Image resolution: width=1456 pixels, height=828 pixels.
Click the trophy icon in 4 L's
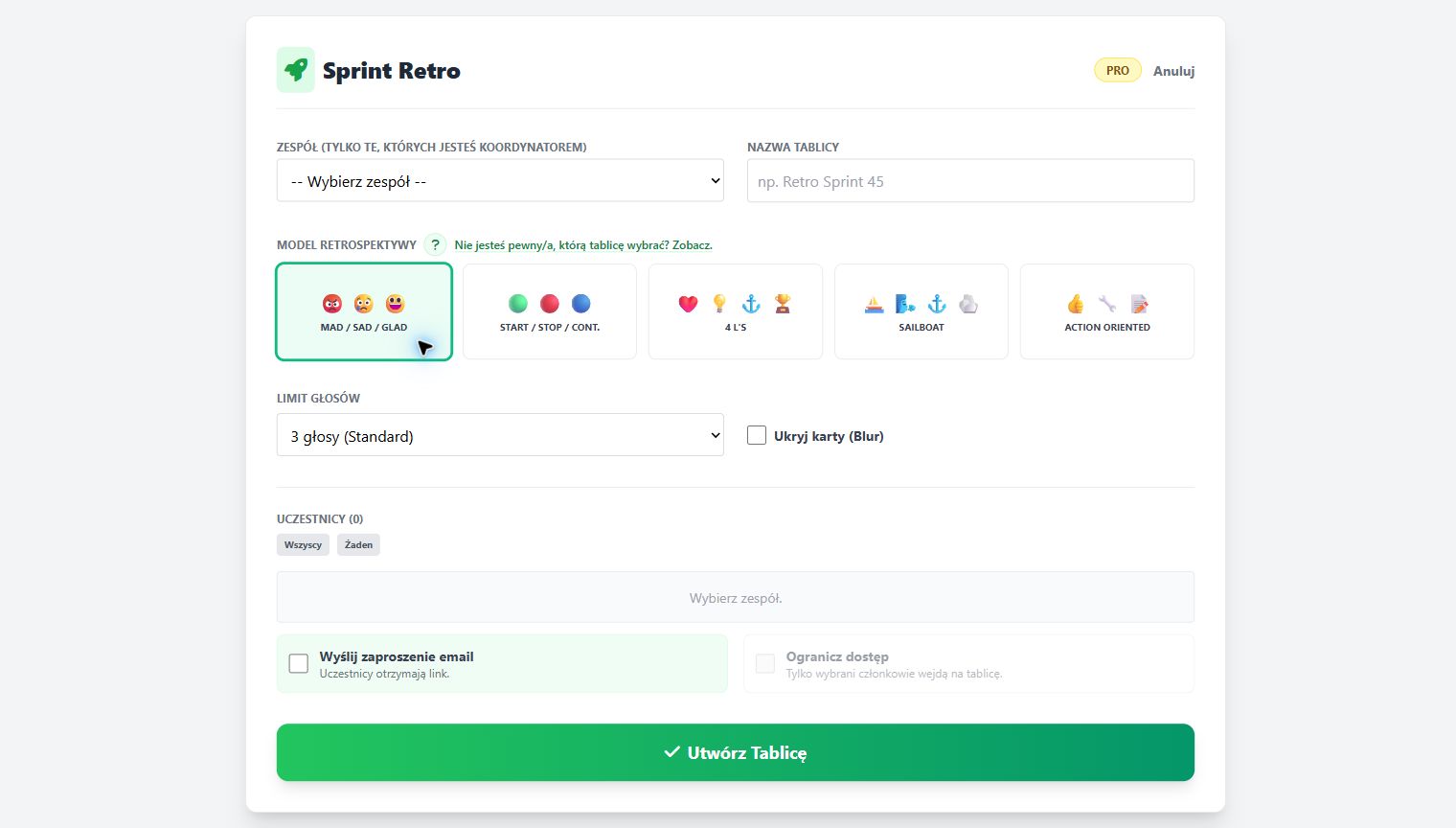(x=783, y=304)
